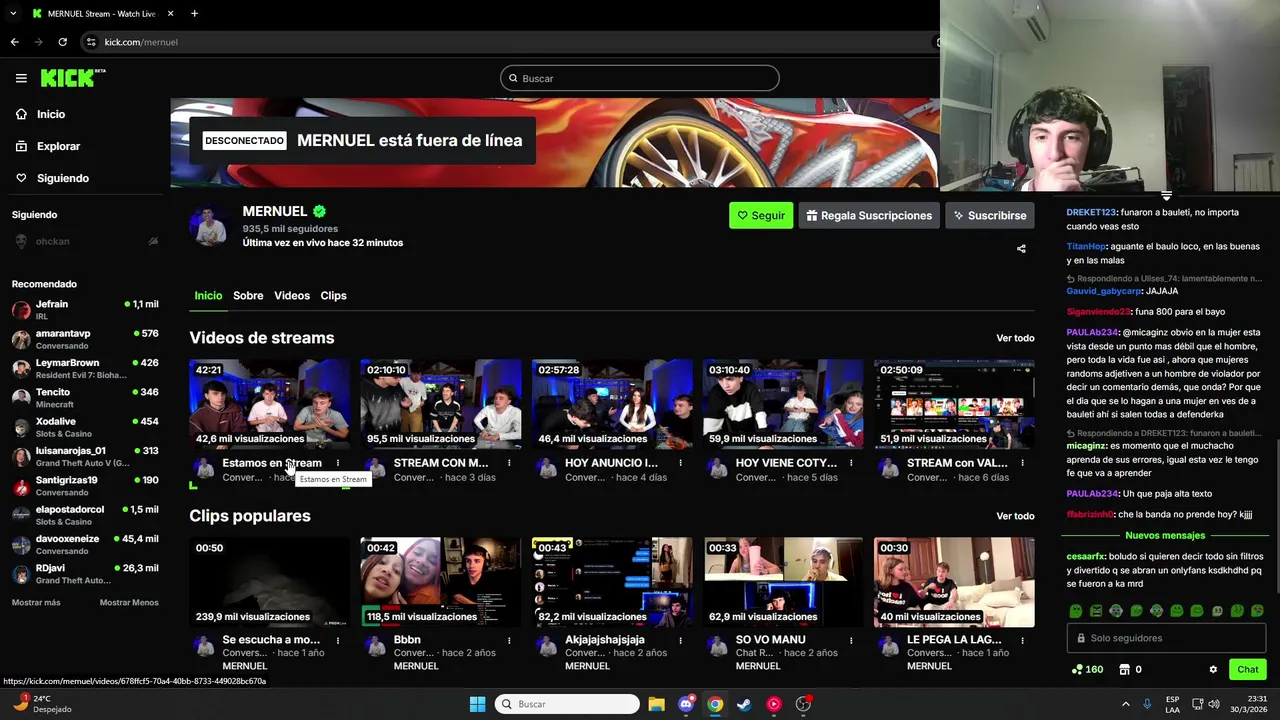Open the hamburger menu beside the Kick logo

pyautogui.click(x=21, y=78)
